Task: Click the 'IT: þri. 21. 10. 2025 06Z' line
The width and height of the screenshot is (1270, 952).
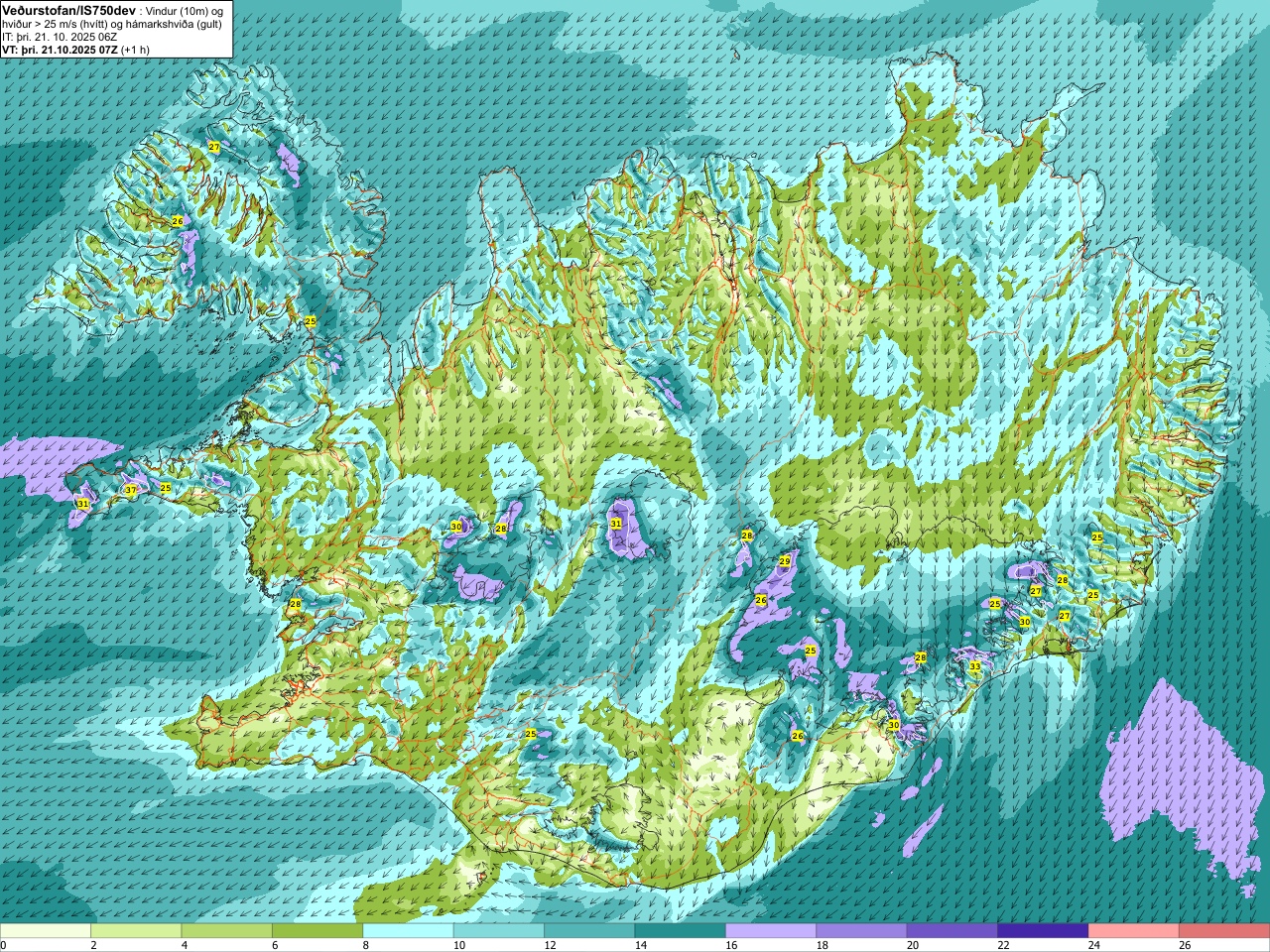Action: tap(60, 37)
